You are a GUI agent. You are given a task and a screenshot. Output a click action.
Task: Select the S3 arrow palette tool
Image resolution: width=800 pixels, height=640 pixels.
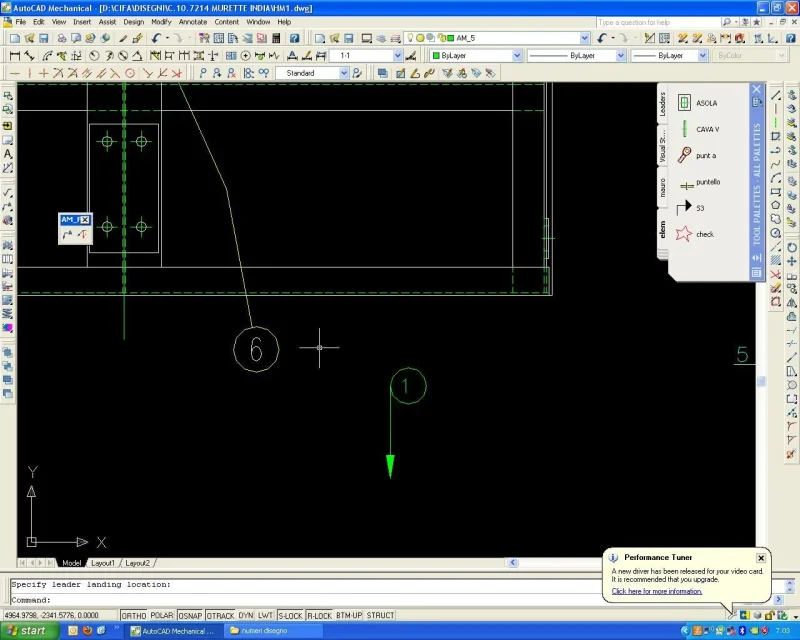coord(690,208)
